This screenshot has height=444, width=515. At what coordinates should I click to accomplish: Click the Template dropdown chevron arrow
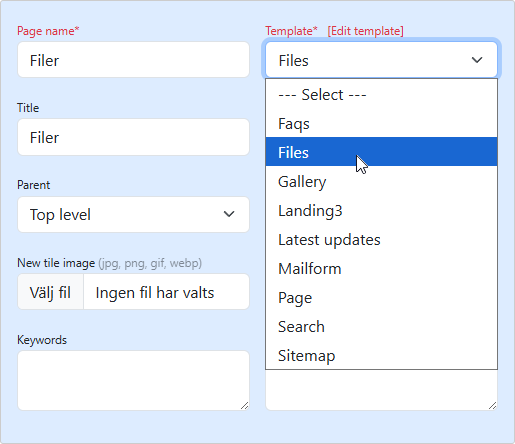coord(477,60)
